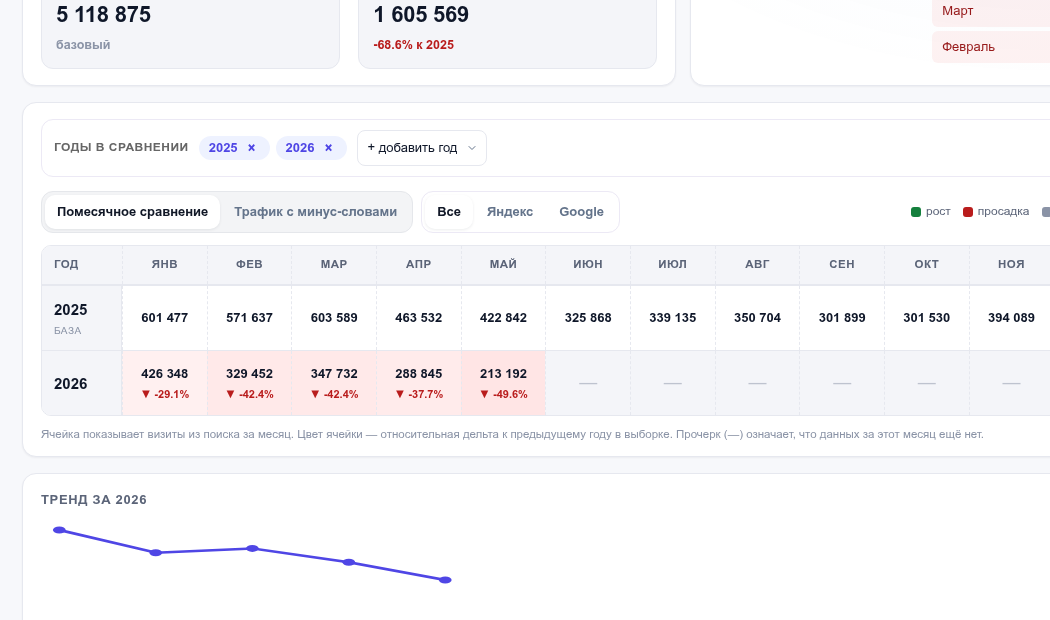Click the СЕН column header
1050x620 pixels.
coord(842,264)
